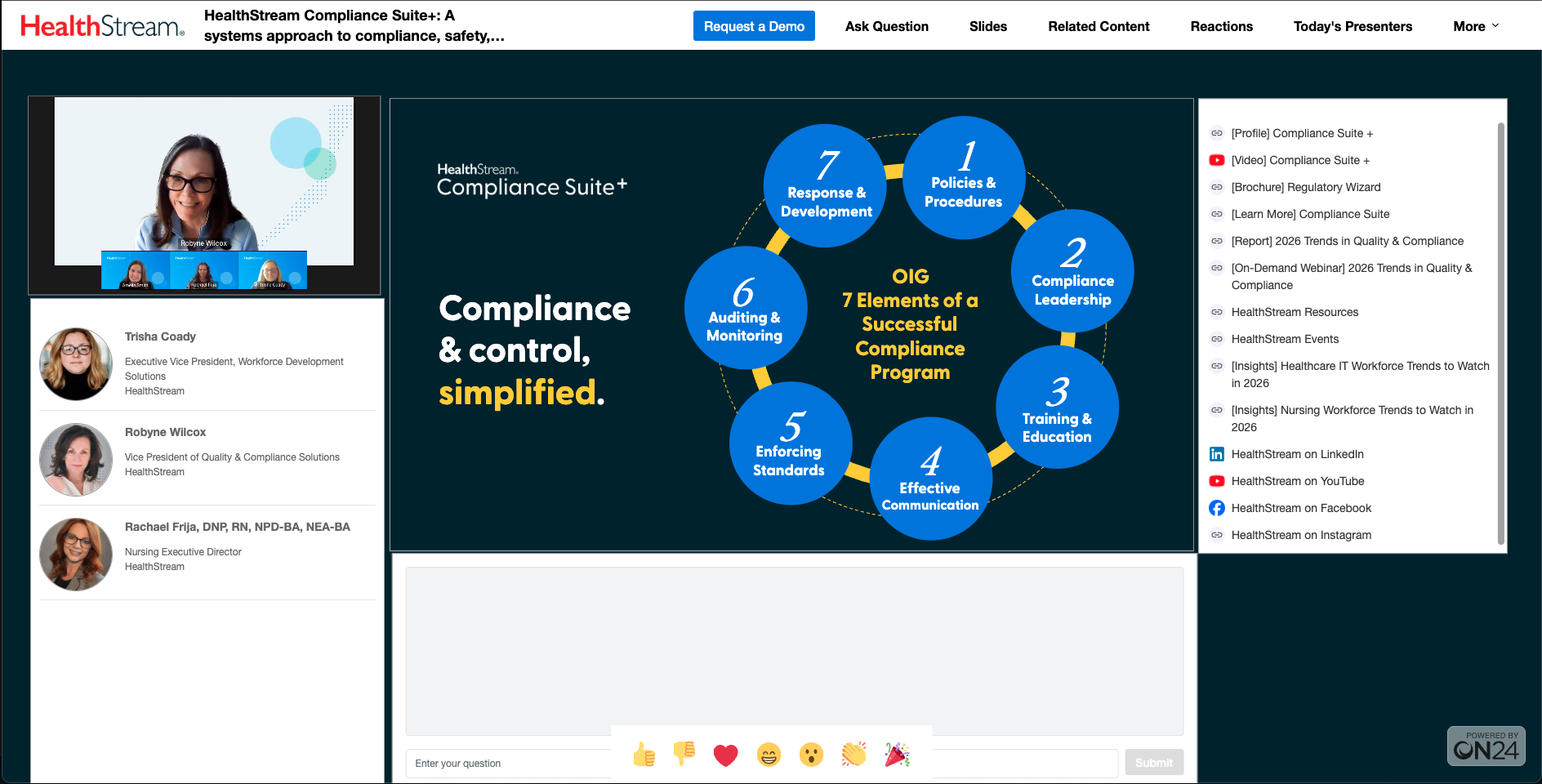Open the HealthStream on Facebook link

(1301, 508)
